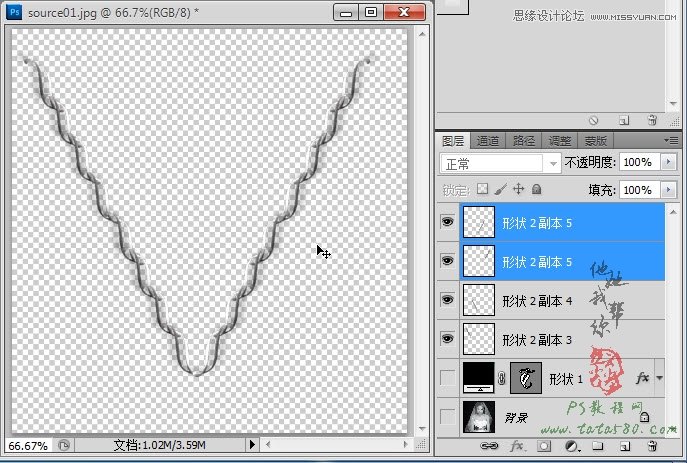Switch to the 蒙版 tab
687x463 pixels.
(x=595, y=141)
